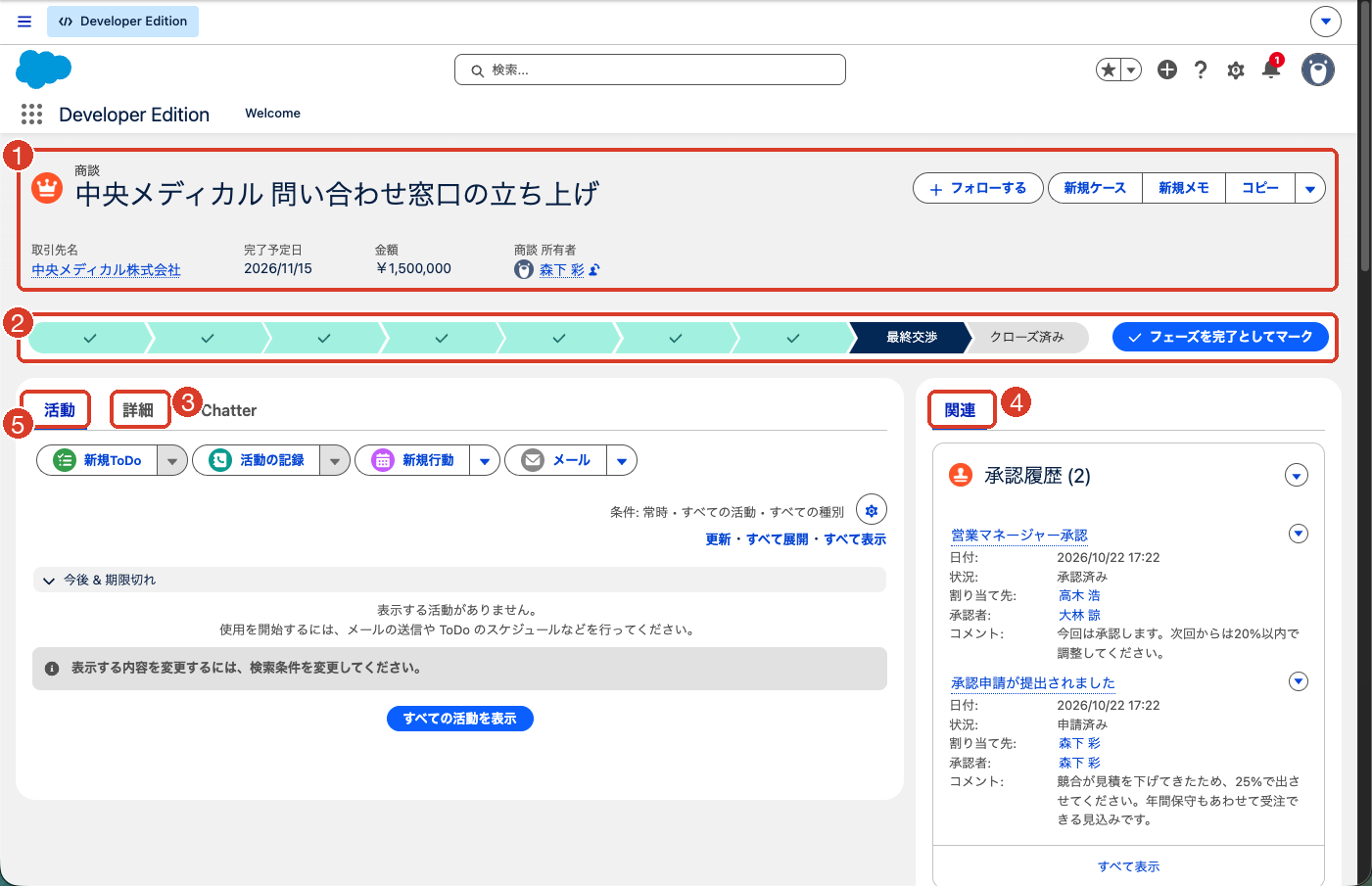Expand the 新規ToDo dropdown arrow
1372x886 pixels.
click(172, 460)
